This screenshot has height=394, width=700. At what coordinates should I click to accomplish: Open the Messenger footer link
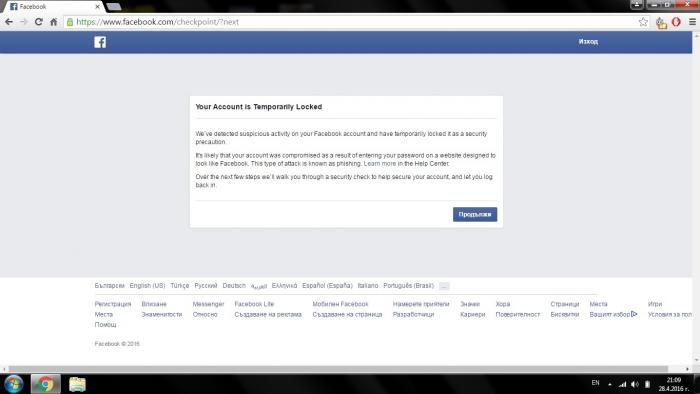pyautogui.click(x=208, y=304)
